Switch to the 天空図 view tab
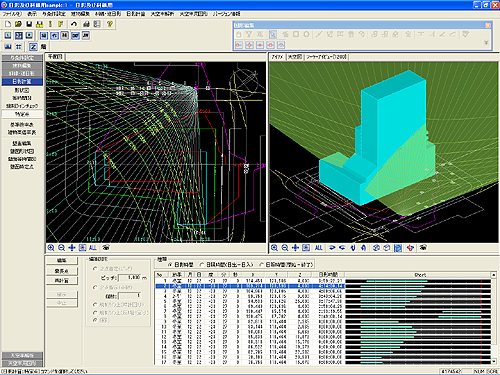The width and height of the screenshot is (500, 375). [295, 57]
